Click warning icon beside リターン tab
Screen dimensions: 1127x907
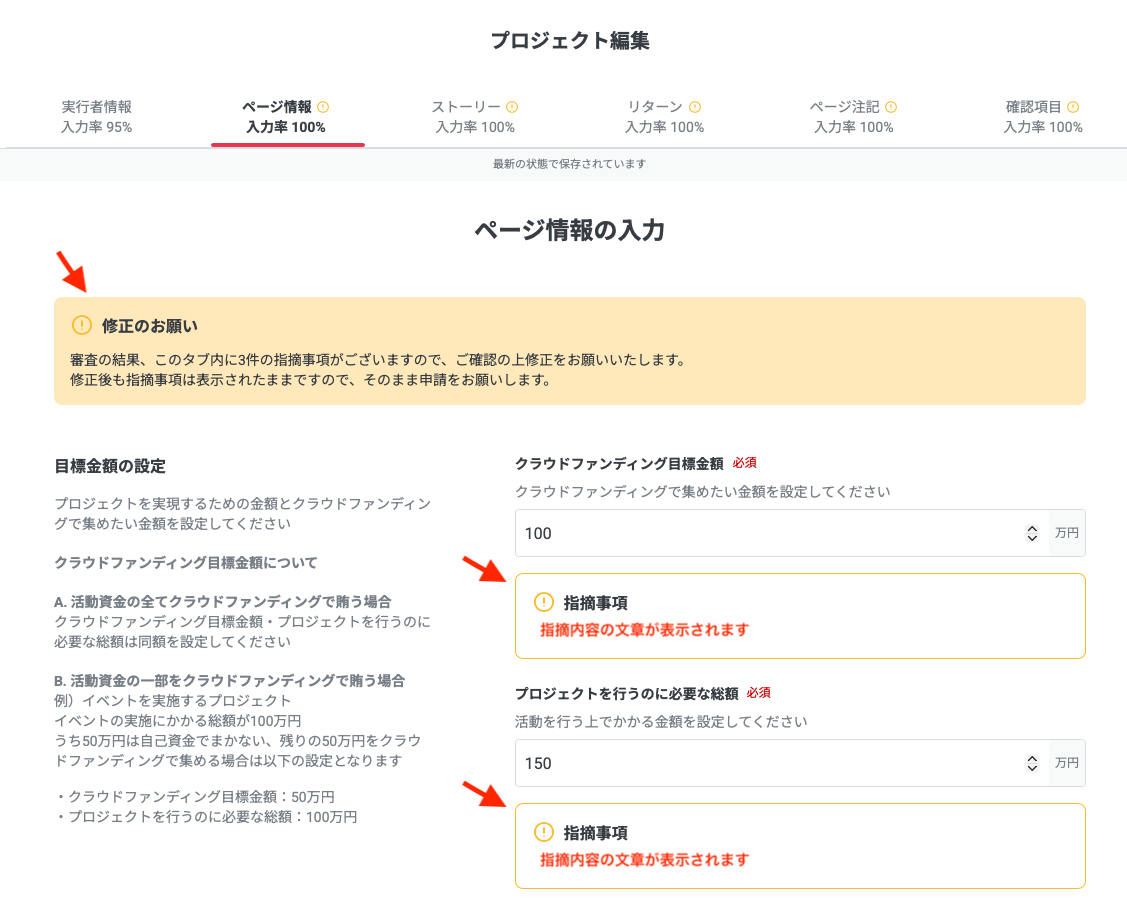point(695,107)
